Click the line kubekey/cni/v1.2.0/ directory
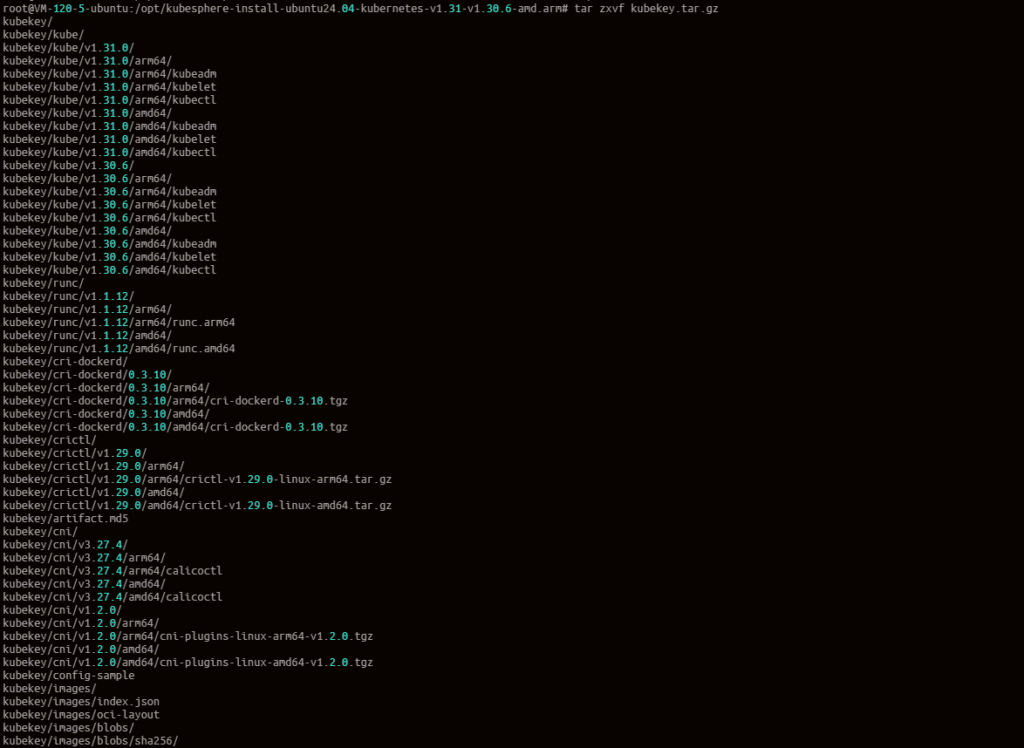 (x=62, y=610)
